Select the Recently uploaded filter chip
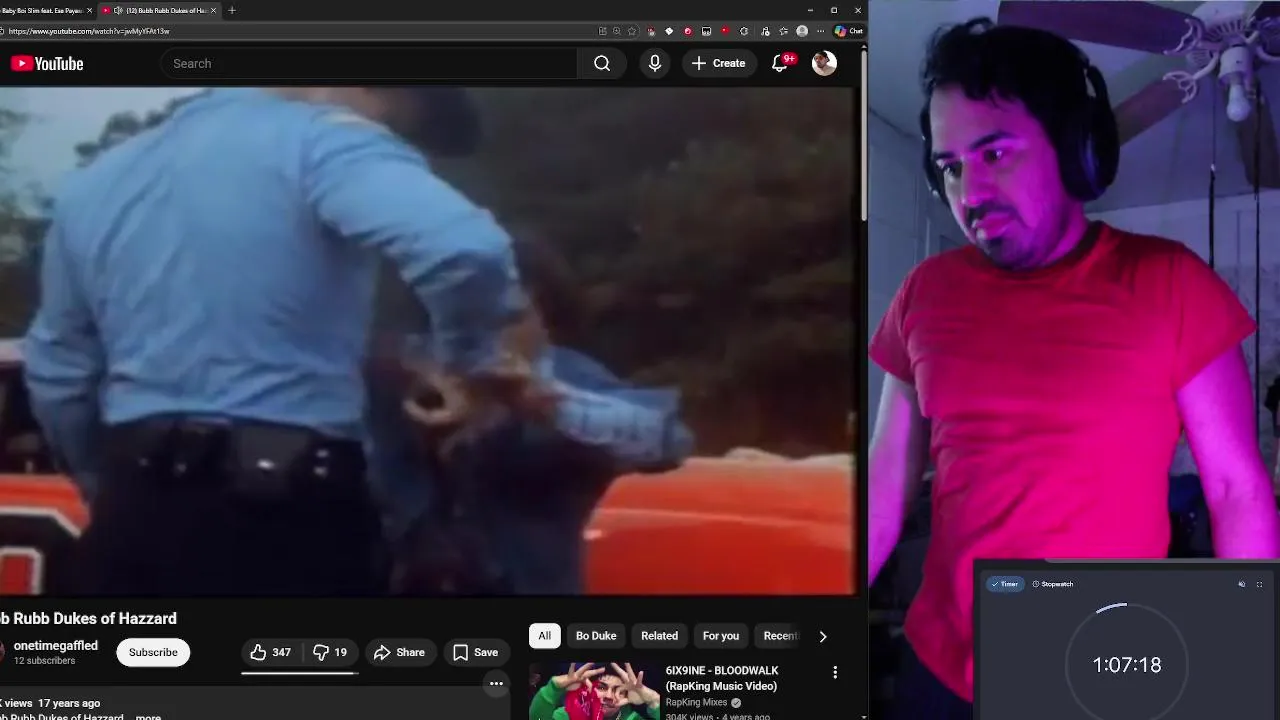1280x720 pixels. coord(780,636)
